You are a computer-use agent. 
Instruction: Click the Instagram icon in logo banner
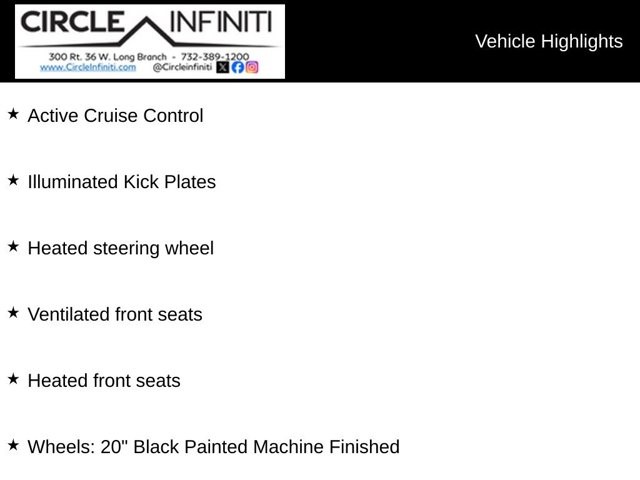pos(252,67)
